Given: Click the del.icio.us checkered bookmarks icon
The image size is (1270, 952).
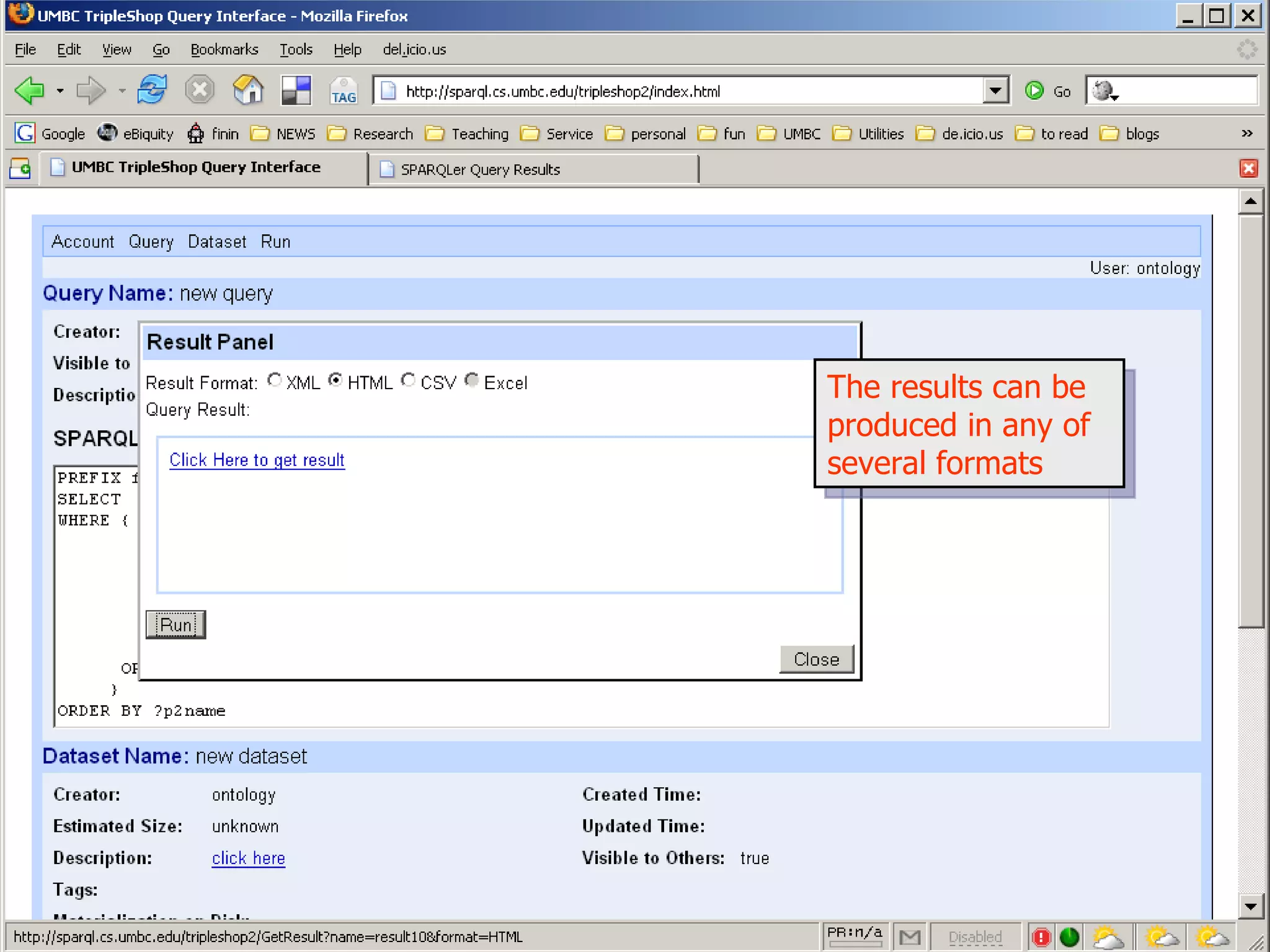Looking at the screenshot, I should coord(296,90).
